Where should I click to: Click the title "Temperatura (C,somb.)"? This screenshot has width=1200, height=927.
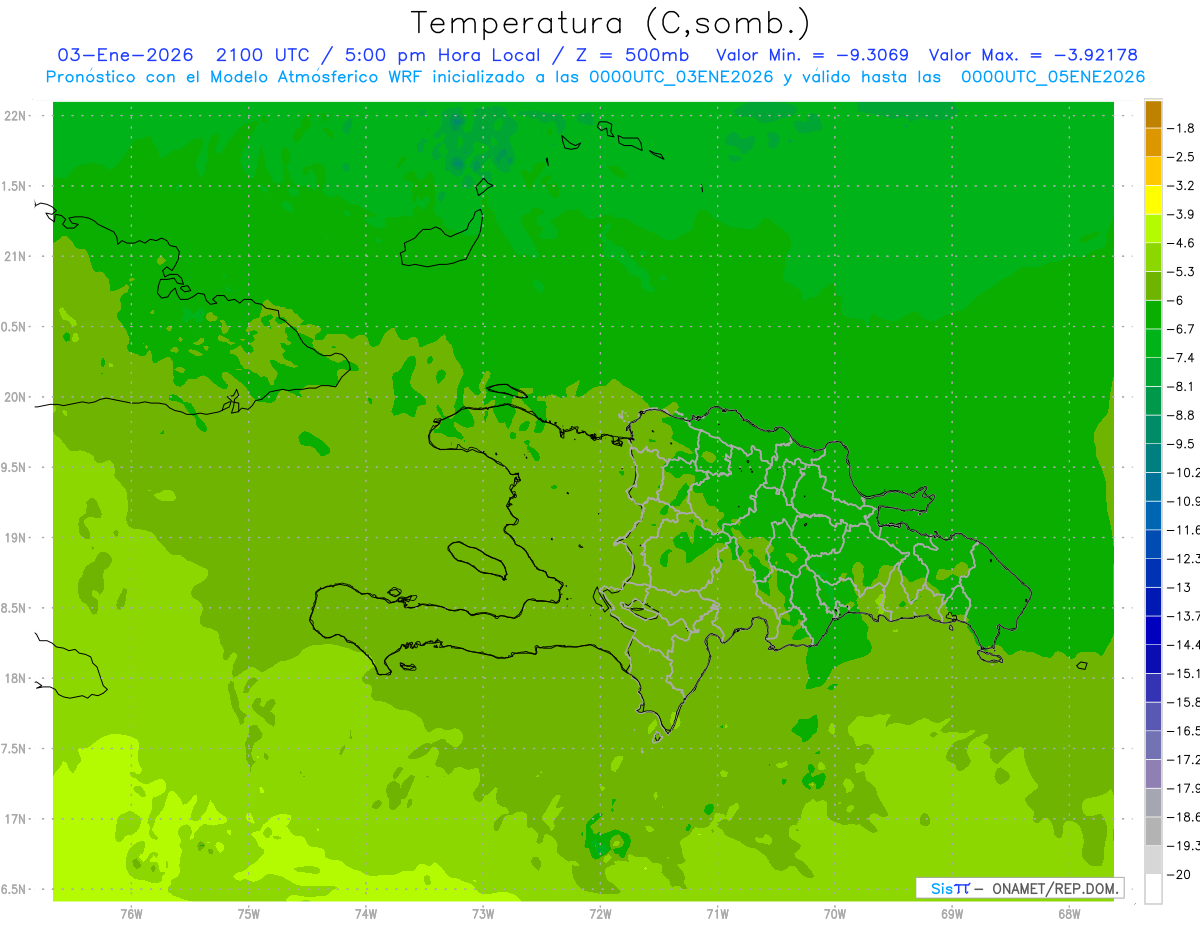point(611,23)
